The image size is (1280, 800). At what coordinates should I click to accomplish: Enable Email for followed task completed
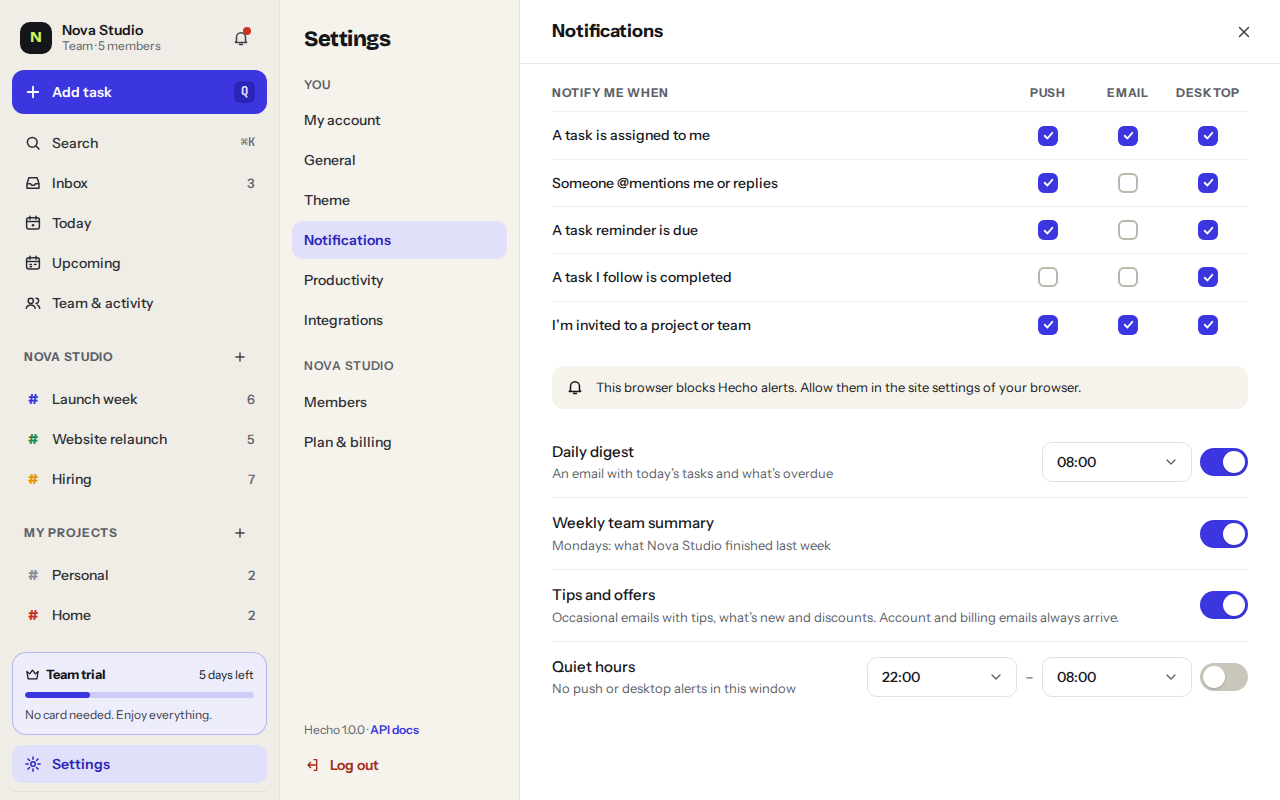click(x=1128, y=277)
